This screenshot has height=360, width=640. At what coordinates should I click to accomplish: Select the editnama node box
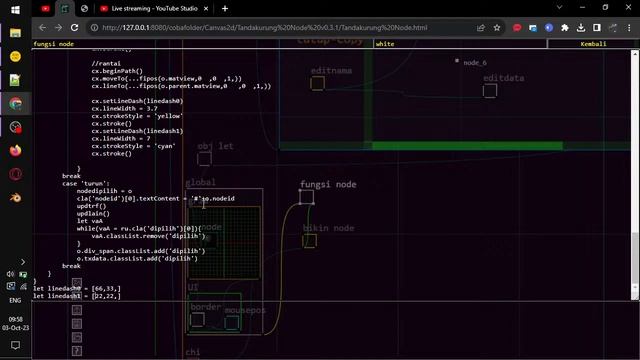click(317, 83)
